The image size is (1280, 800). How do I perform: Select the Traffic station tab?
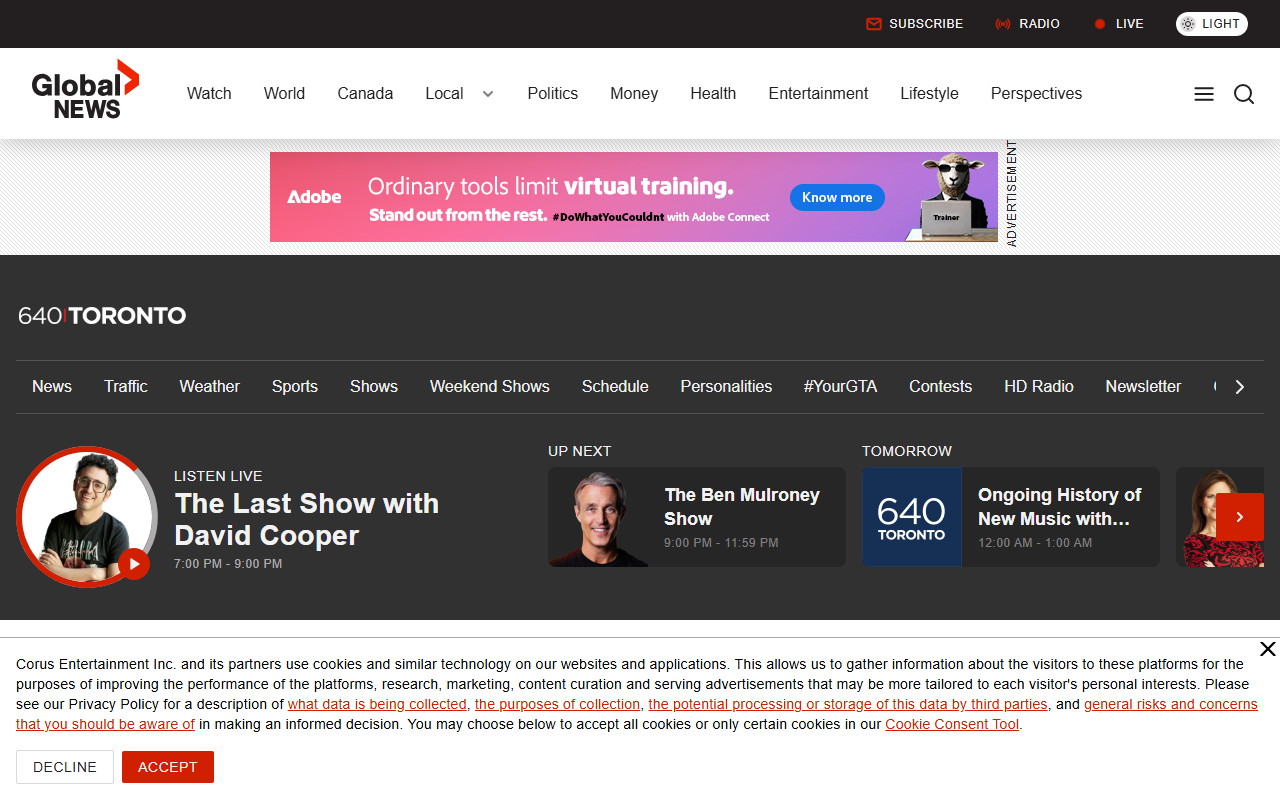point(126,386)
